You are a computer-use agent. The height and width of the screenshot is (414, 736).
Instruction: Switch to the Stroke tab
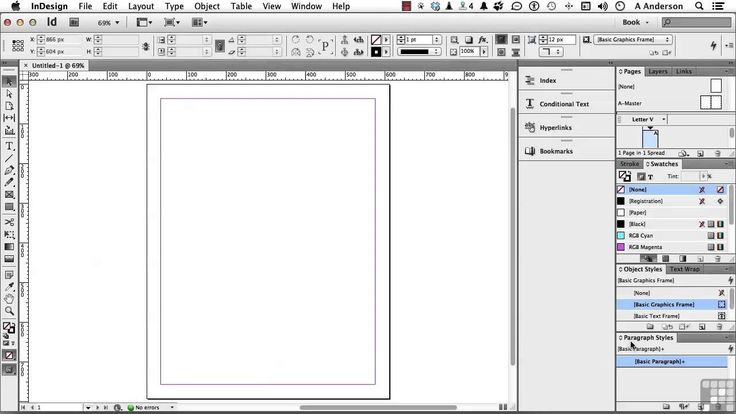click(629, 164)
